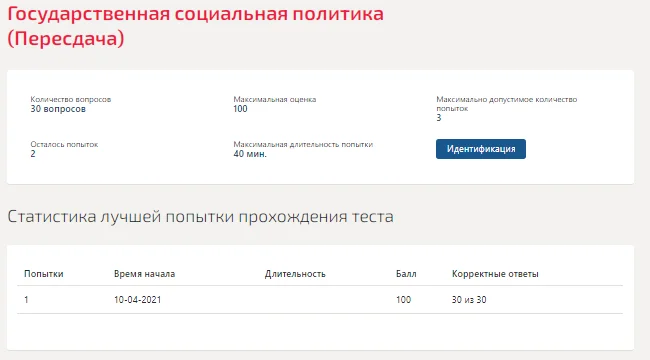The image size is (650, 360).
Task: Click the 40 мин. duration value
Action: (250, 154)
